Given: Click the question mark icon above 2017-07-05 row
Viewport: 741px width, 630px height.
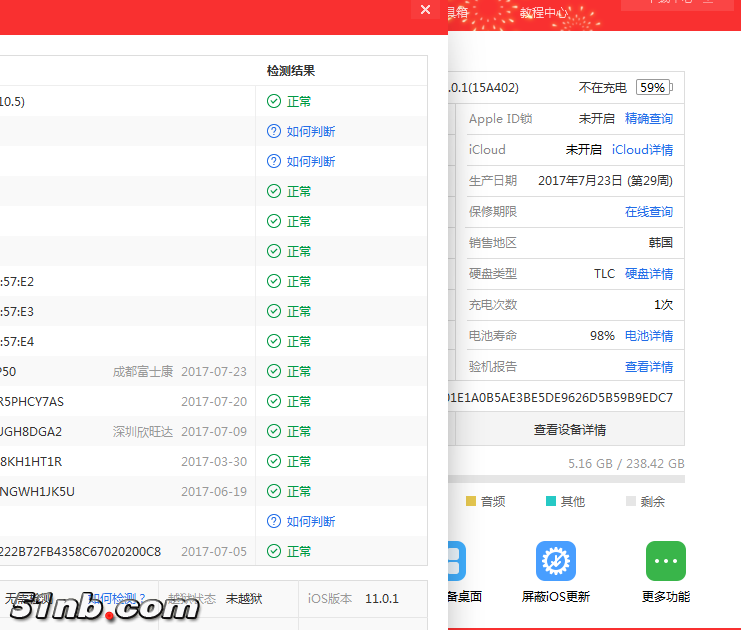Looking at the screenshot, I should [273, 521].
